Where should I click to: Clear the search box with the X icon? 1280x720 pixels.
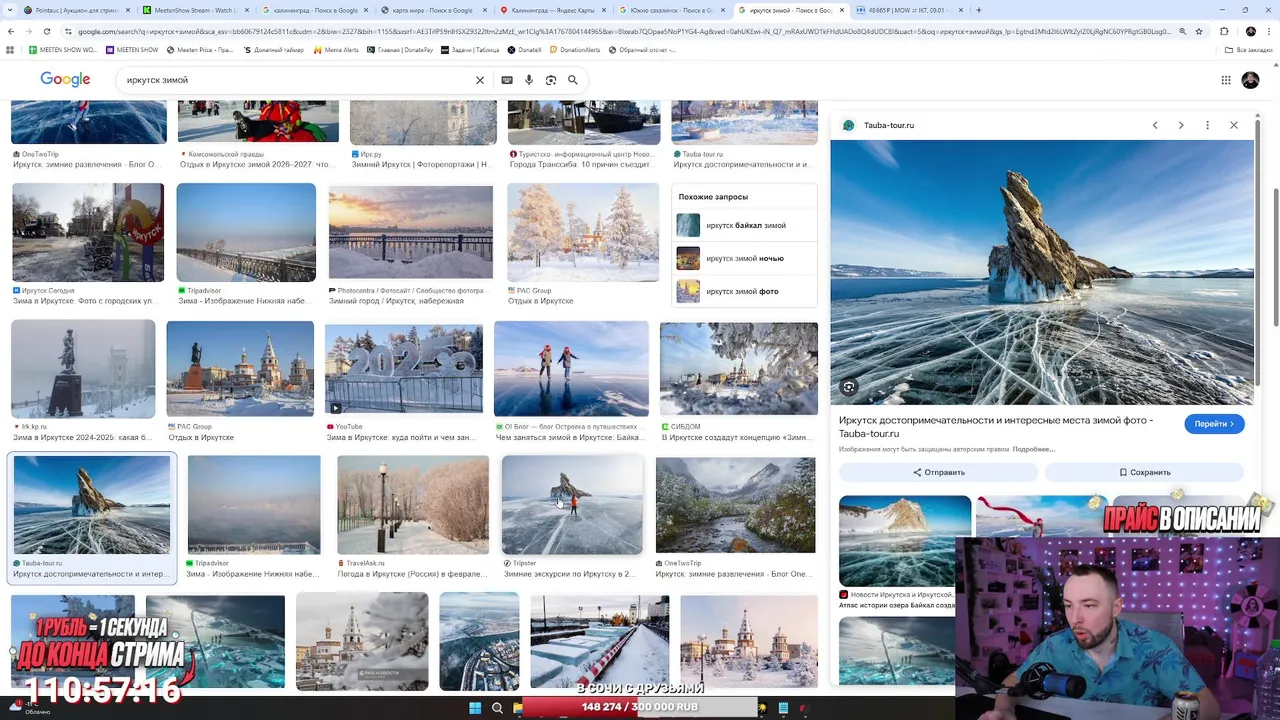click(x=480, y=80)
